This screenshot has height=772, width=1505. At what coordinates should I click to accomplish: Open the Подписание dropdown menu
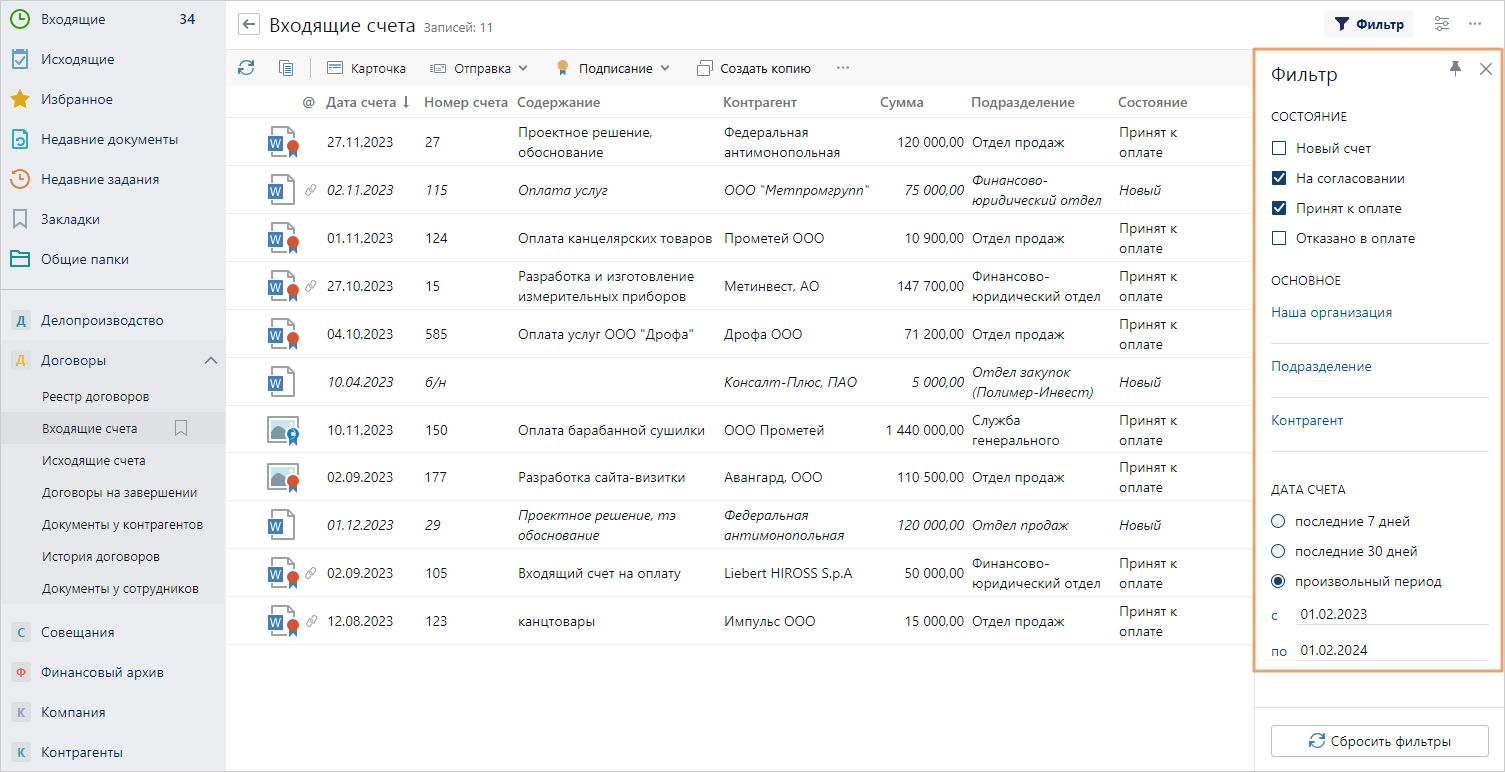[613, 68]
